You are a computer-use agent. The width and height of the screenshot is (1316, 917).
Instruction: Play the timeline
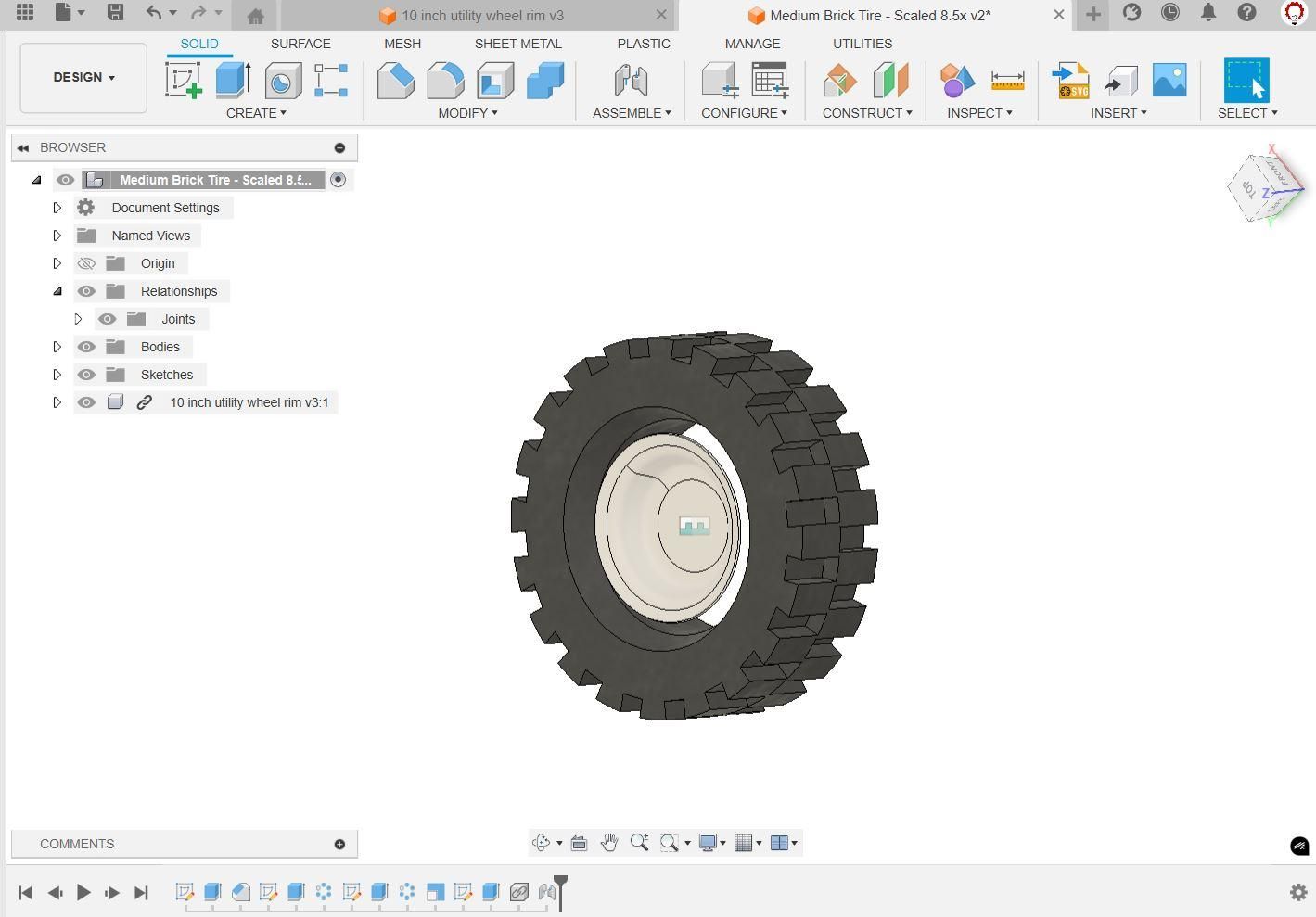click(x=83, y=892)
